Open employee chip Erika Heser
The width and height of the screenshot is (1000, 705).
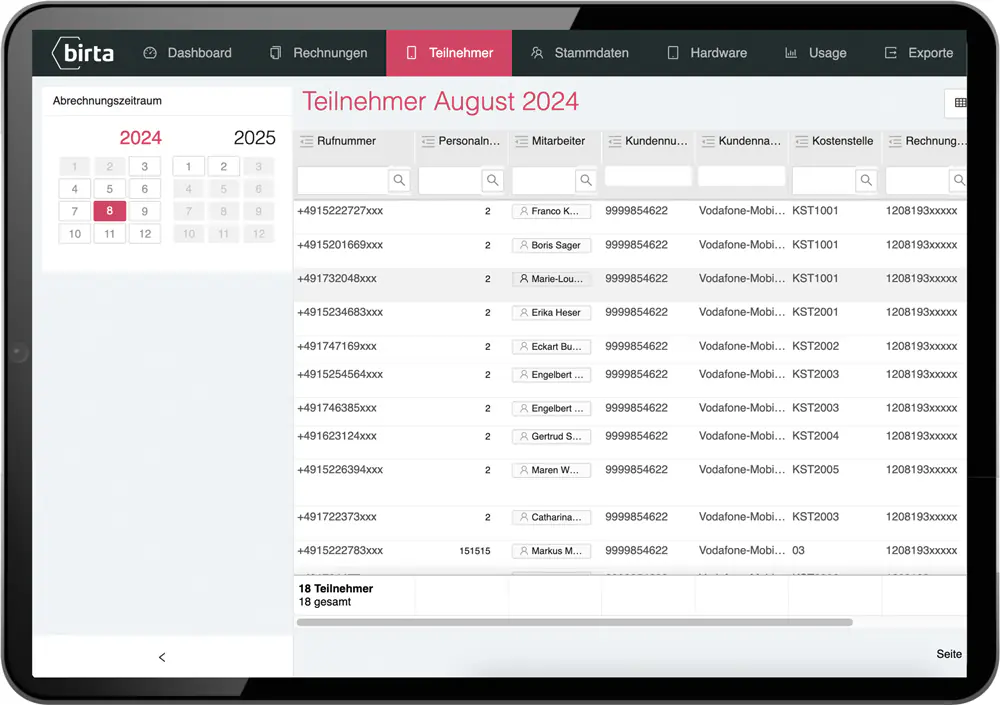click(552, 313)
